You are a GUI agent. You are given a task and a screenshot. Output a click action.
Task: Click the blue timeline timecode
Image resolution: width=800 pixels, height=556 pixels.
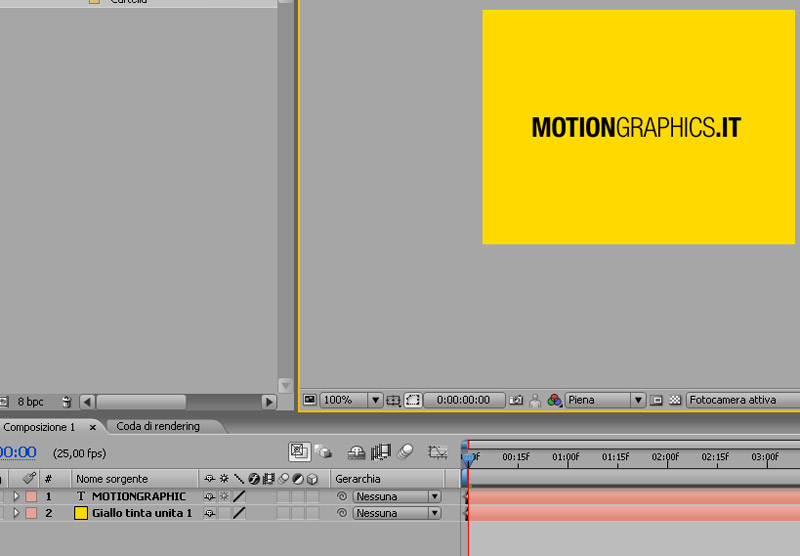point(18,452)
